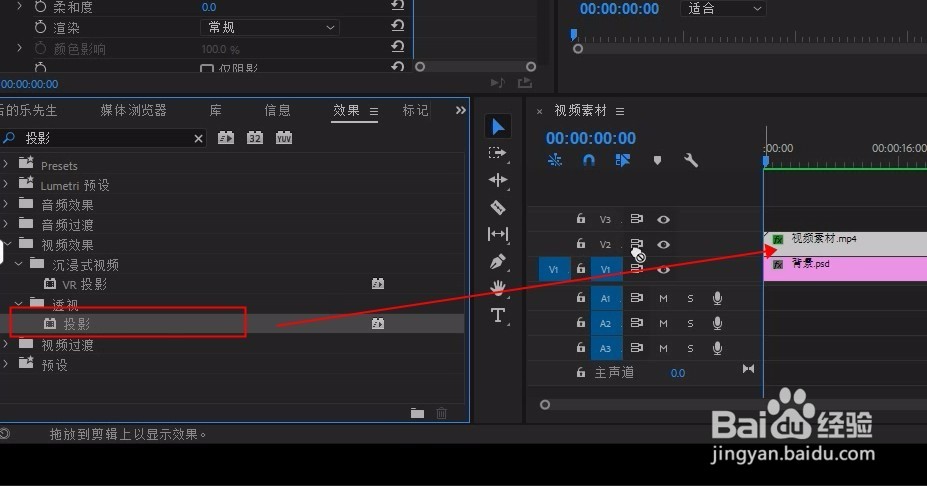Enable voice-over record on A1

[x=717, y=298]
